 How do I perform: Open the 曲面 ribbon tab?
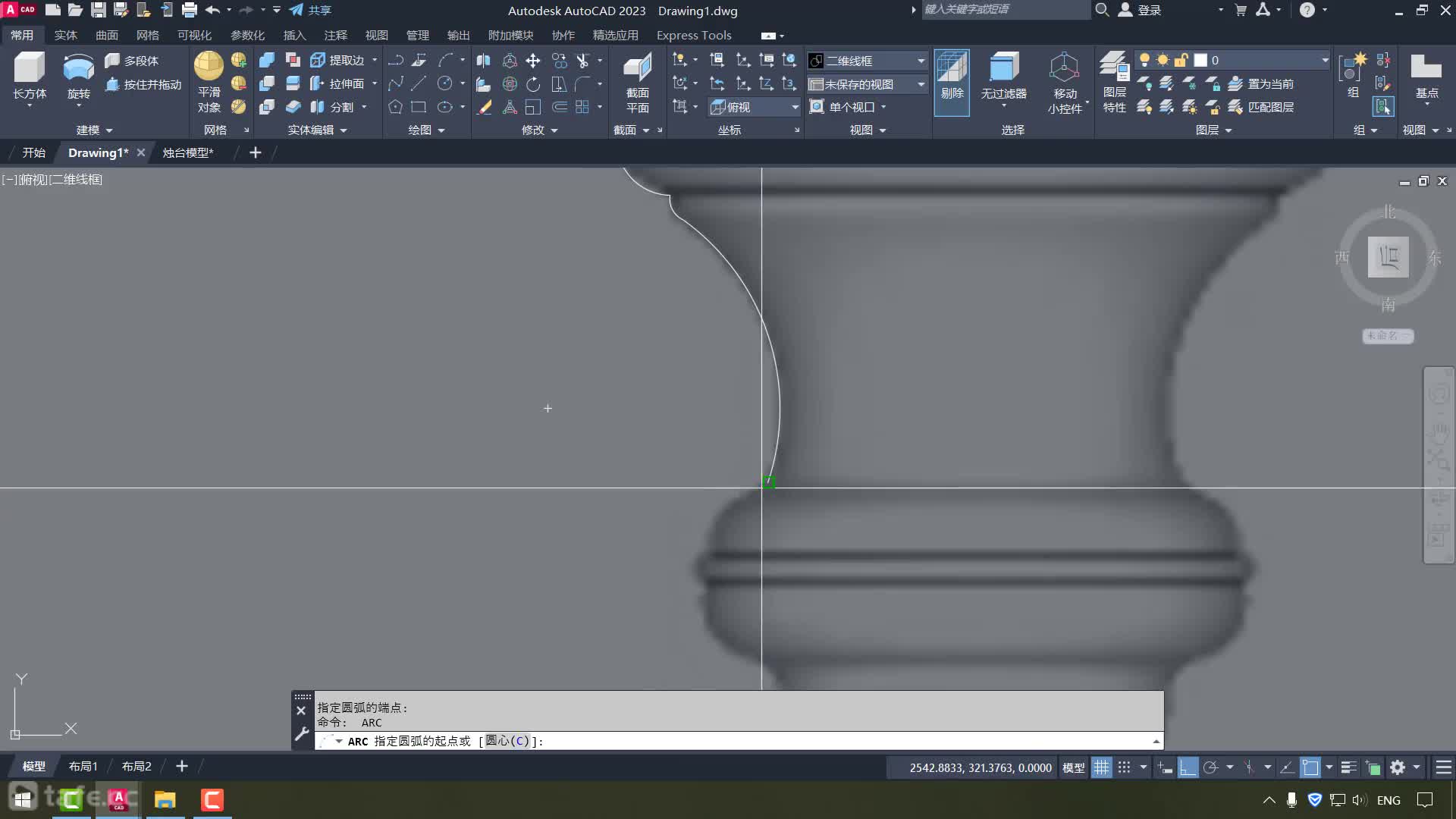click(106, 35)
